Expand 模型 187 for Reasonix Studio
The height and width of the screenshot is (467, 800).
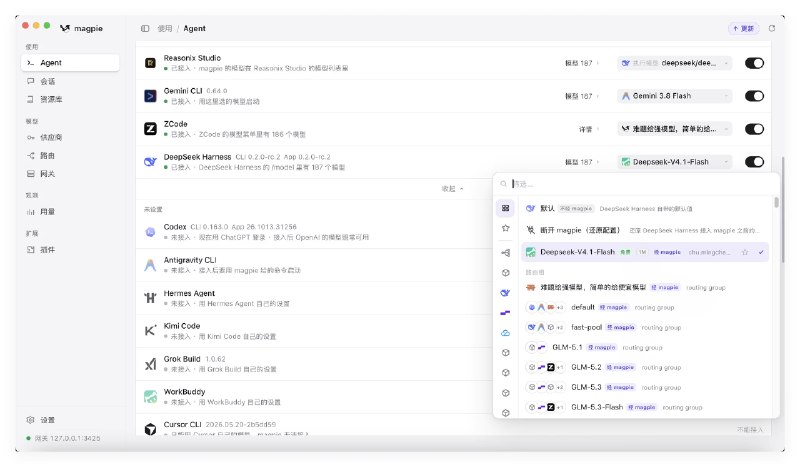[582, 63]
